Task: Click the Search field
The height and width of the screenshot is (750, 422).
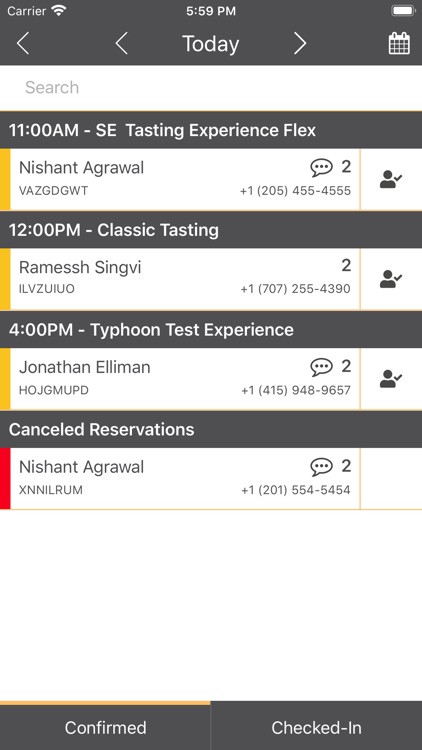Action: tap(211, 88)
